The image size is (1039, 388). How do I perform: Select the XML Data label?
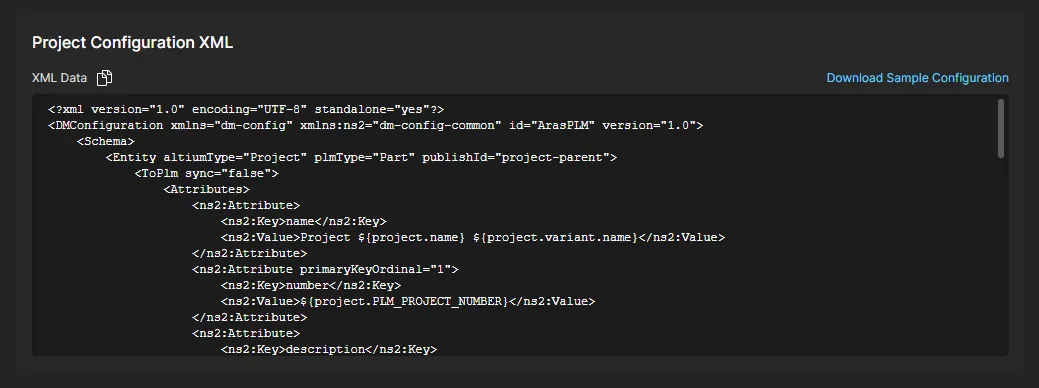tap(59, 78)
